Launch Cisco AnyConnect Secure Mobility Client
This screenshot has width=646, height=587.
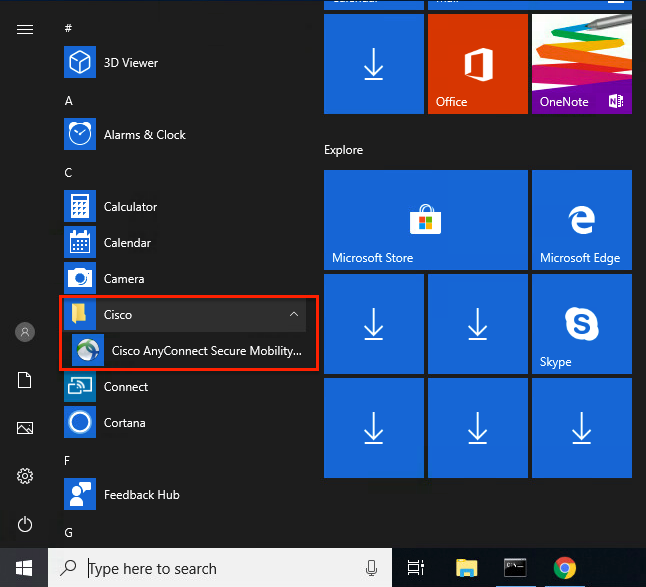pos(189,351)
